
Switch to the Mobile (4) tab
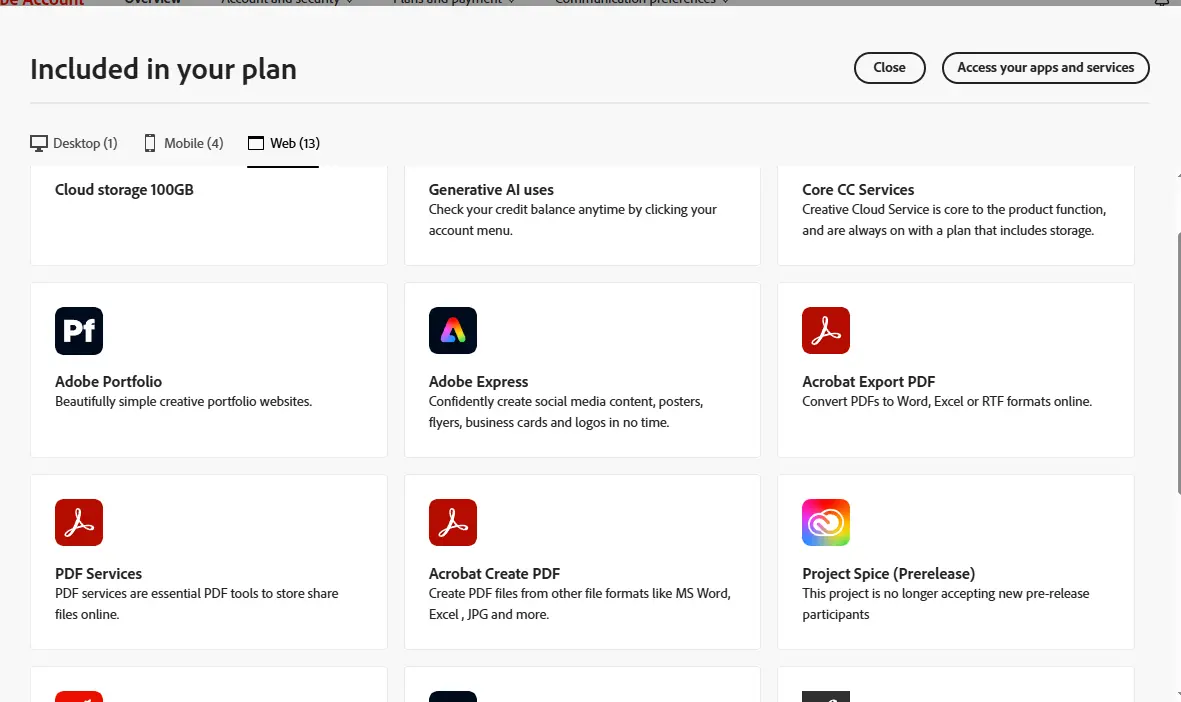coord(183,143)
